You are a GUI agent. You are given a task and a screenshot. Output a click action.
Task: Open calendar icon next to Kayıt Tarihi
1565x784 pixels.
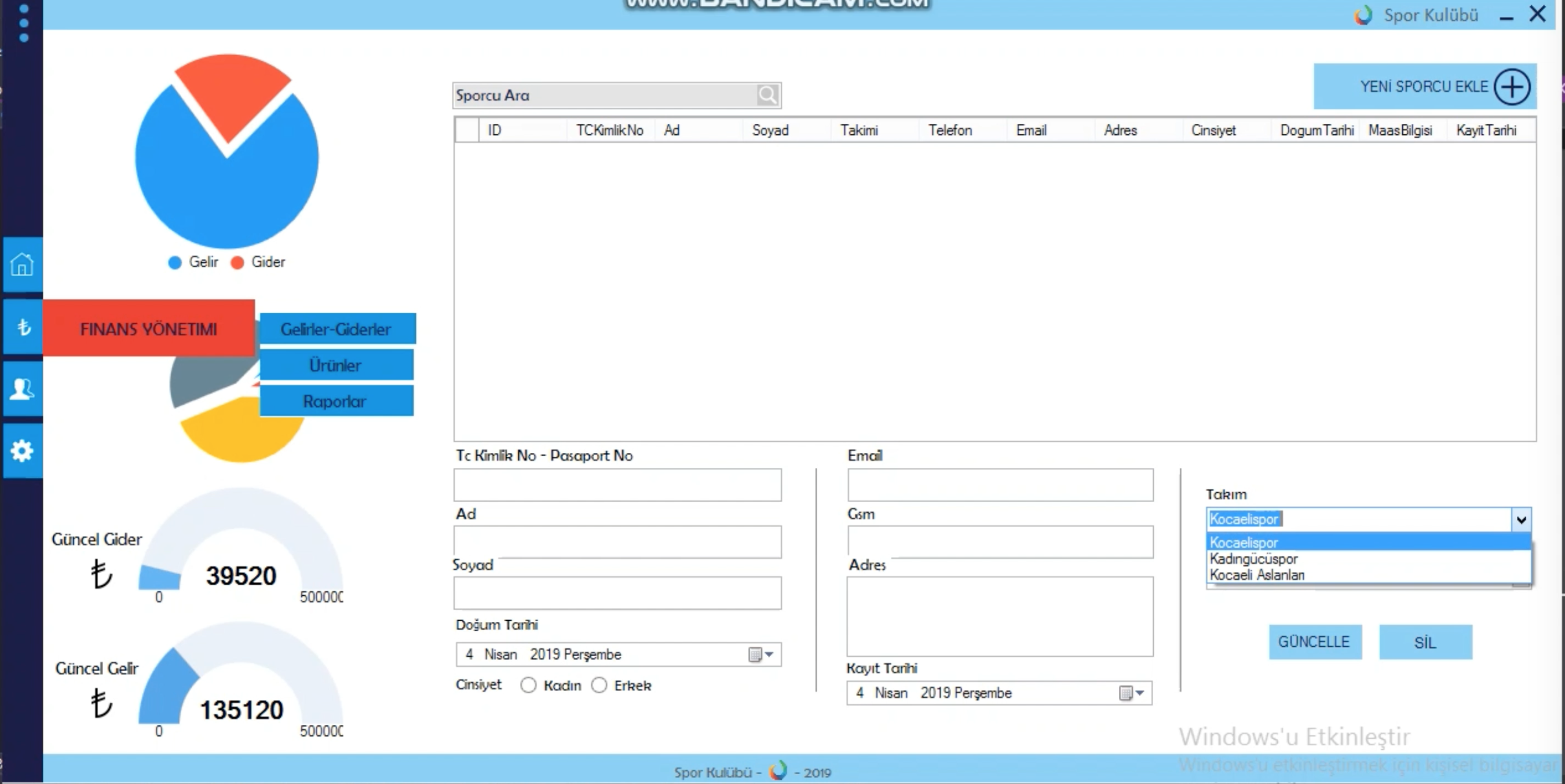point(1127,693)
